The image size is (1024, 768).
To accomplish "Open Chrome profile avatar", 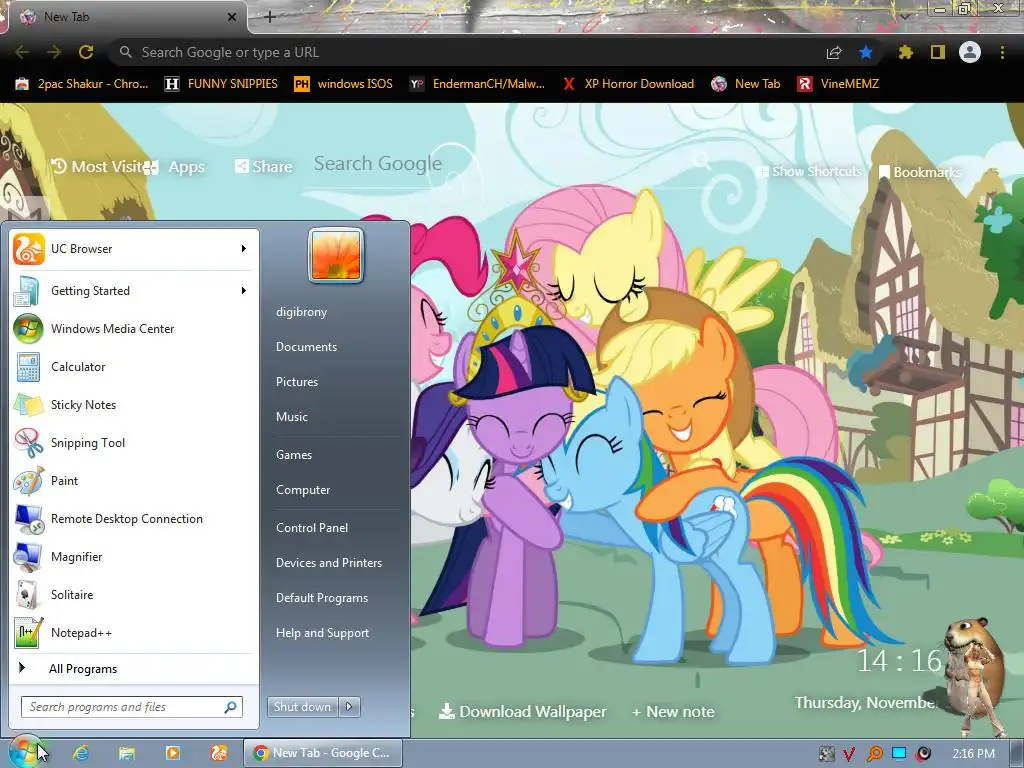I will (x=970, y=52).
